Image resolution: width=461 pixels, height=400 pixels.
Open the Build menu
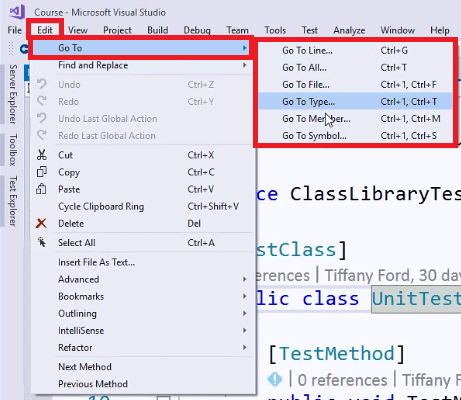158,30
